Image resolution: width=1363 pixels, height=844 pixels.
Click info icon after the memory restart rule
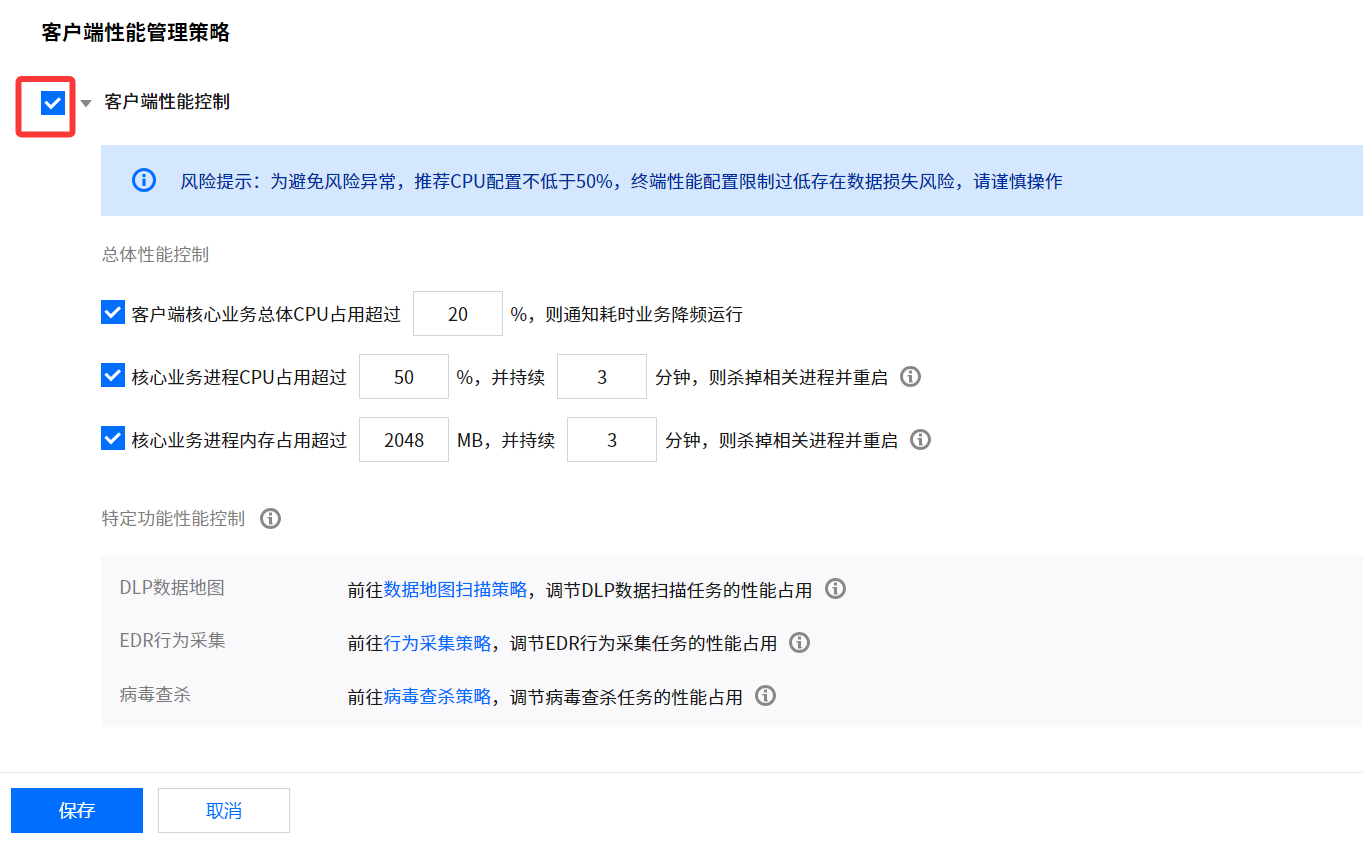click(920, 440)
